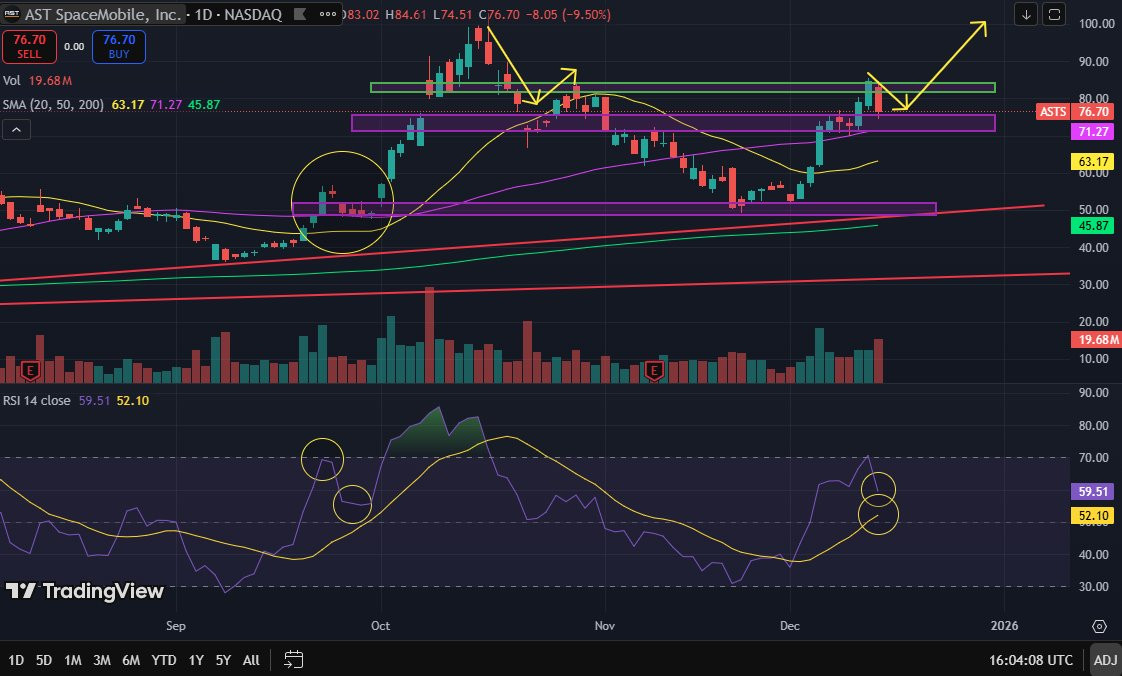Select the 3M time range
This screenshot has height=676, width=1122.
[x=102, y=660]
